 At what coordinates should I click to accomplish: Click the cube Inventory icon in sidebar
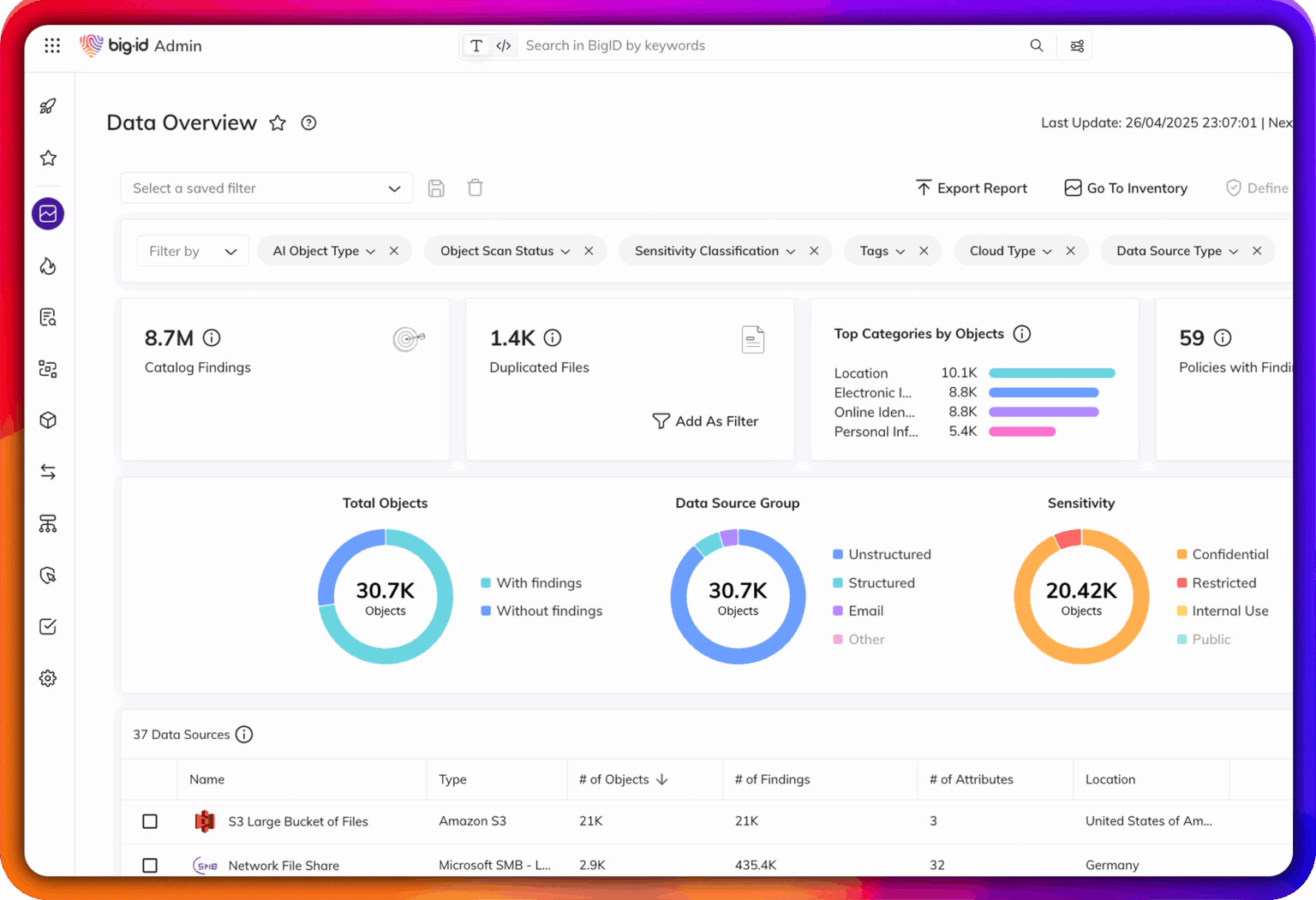(x=48, y=420)
